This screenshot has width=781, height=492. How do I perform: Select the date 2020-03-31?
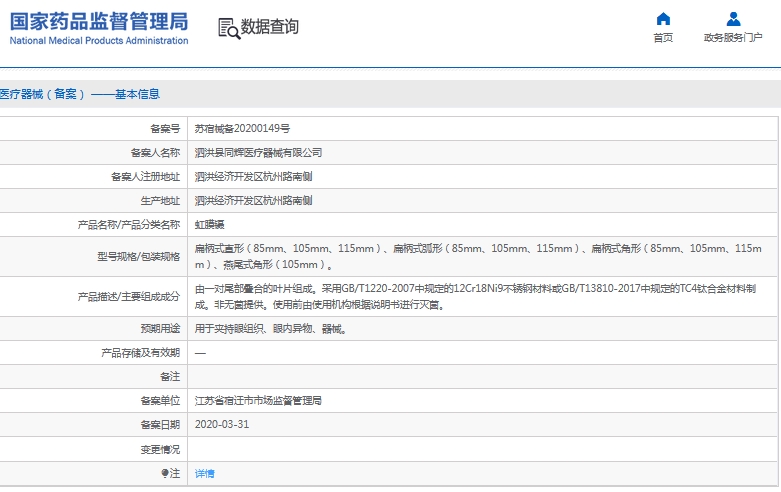[x=222, y=424]
